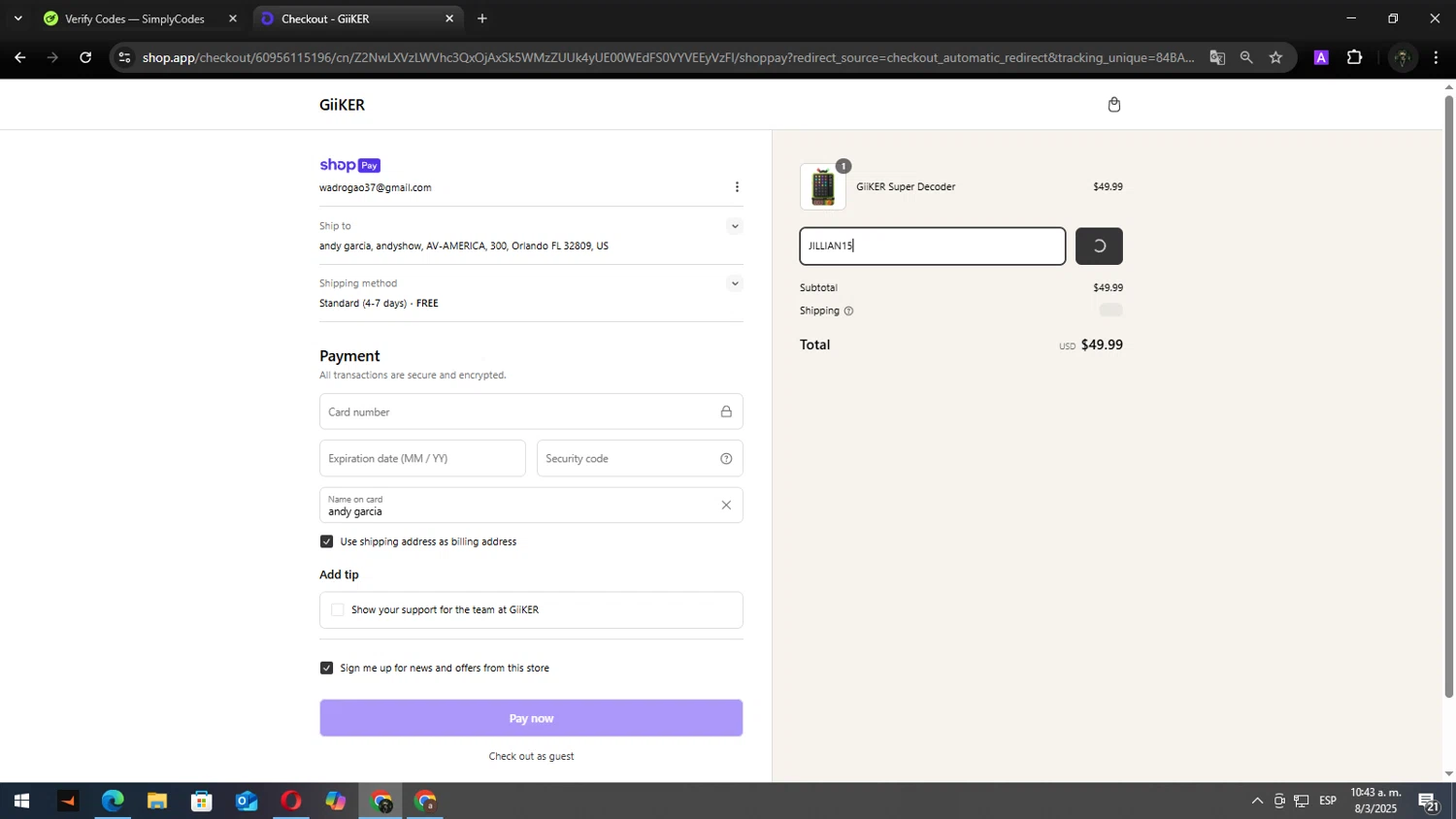The height and width of the screenshot is (819, 1456).
Task: Close the Verify Codes SimplyCodes tab
Action: click(232, 18)
